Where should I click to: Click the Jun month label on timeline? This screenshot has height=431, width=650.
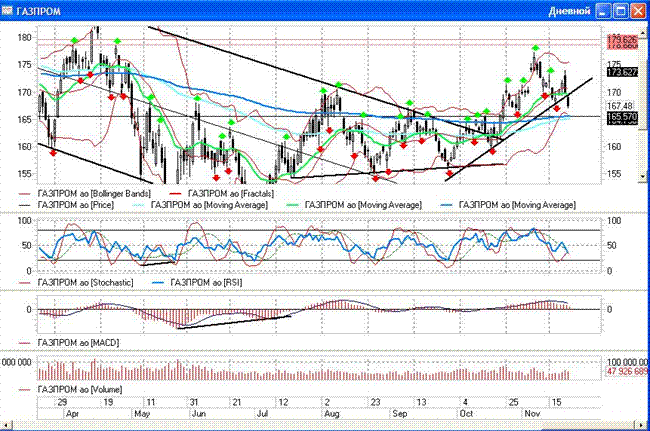(199, 413)
